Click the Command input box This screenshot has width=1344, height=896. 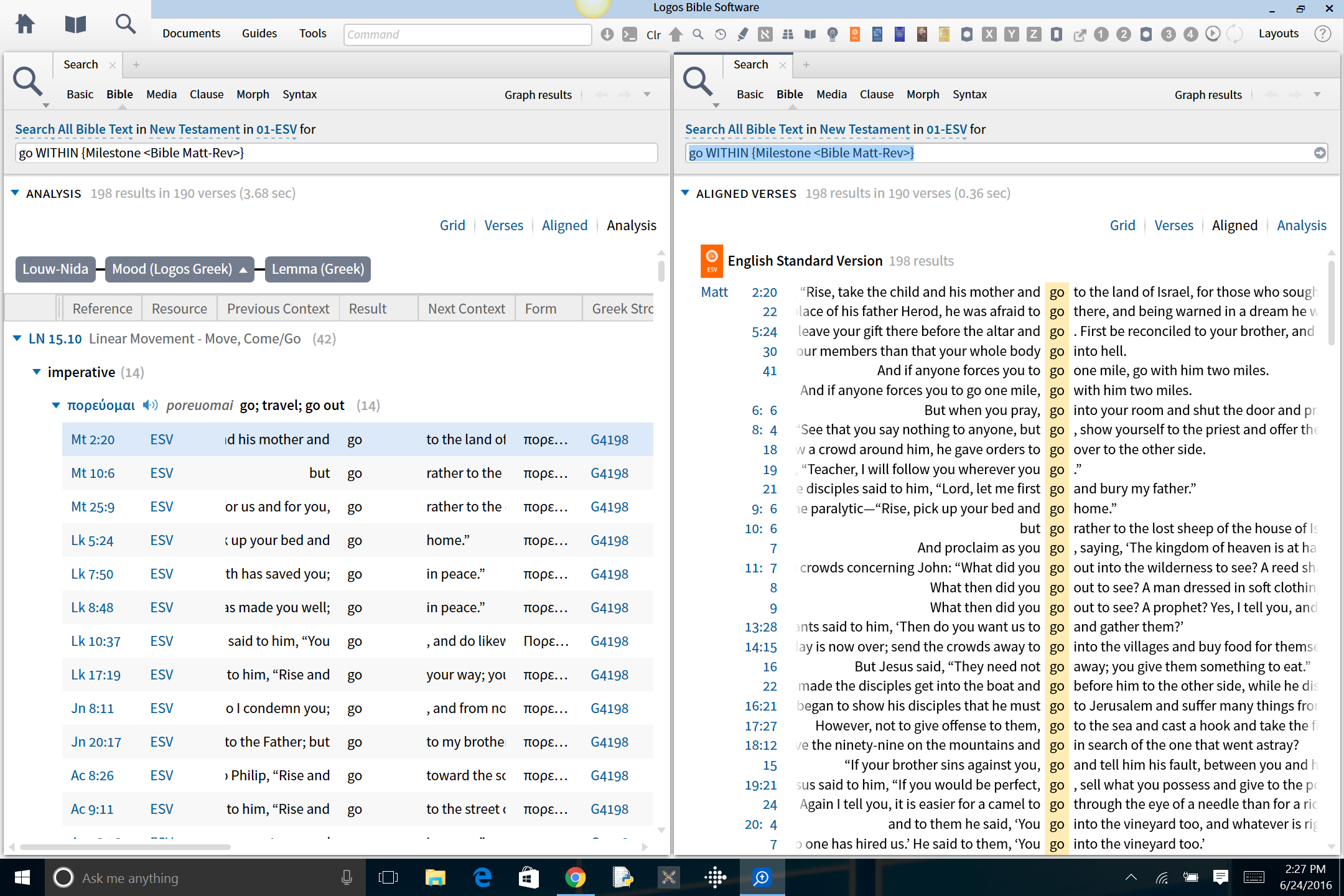[x=467, y=34]
